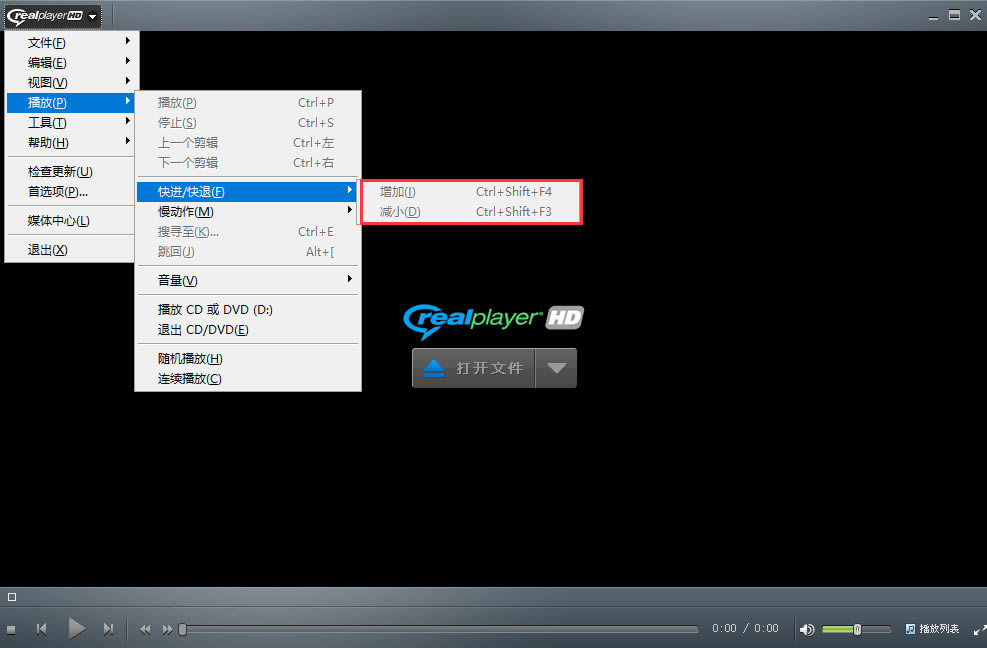This screenshot has height=648, width=987.
Task: Click the Play button to start playback
Action: click(77, 628)
